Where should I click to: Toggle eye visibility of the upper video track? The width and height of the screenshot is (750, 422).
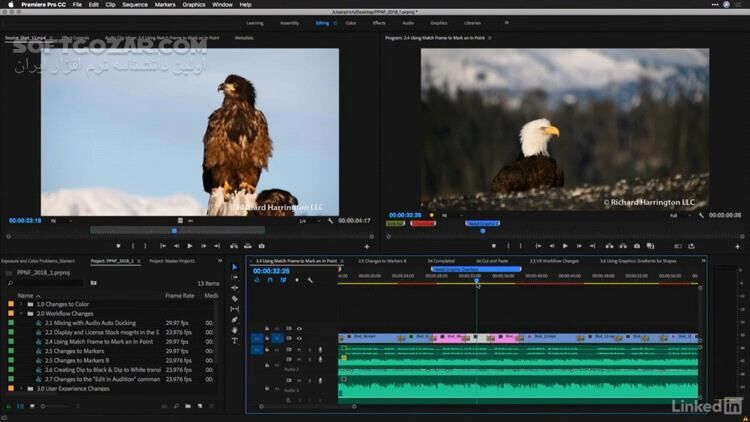pyautogui.click(x=299, y=329)
